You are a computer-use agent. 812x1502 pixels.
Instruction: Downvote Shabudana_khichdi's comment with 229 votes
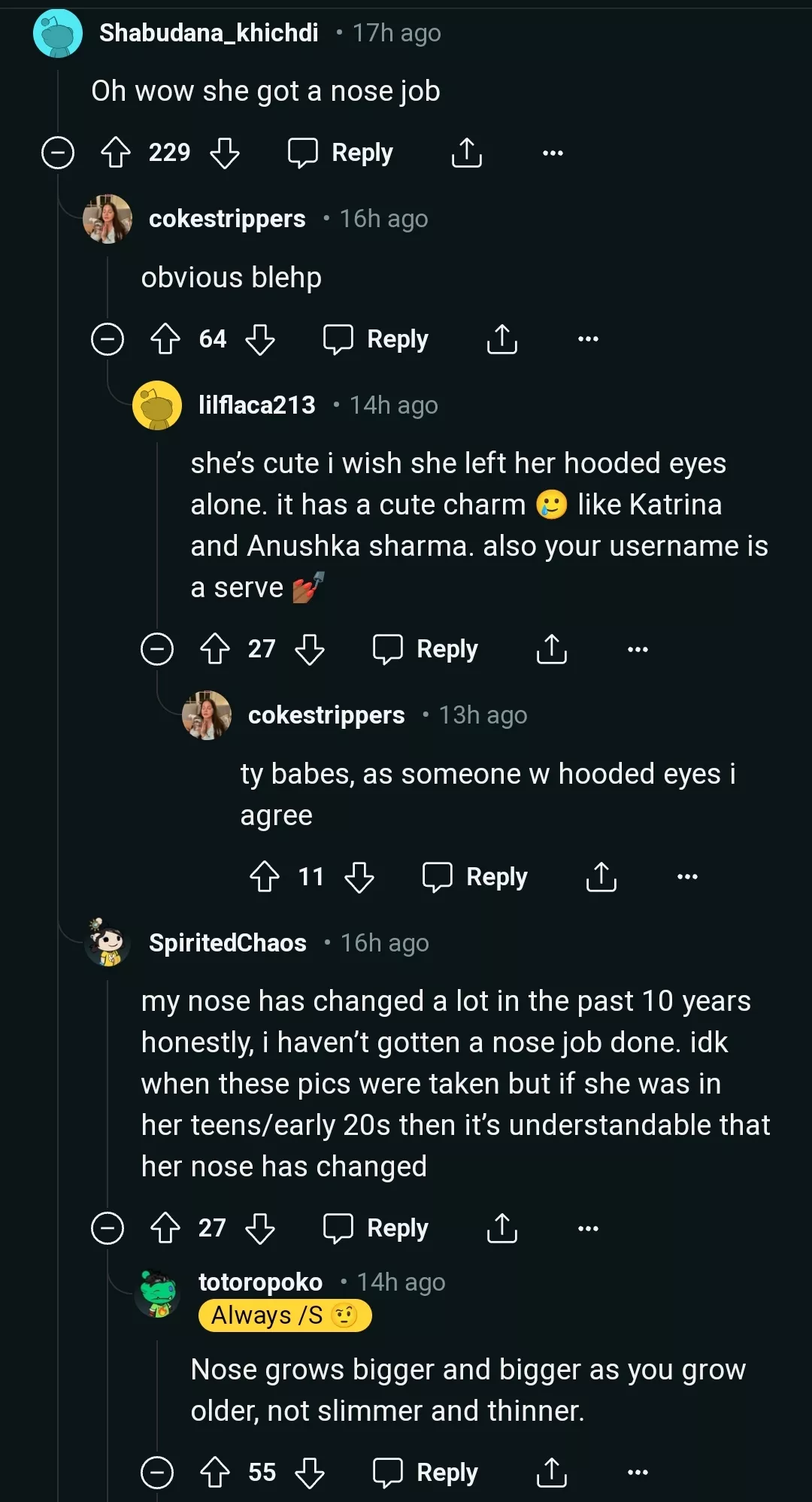(224, 153)
